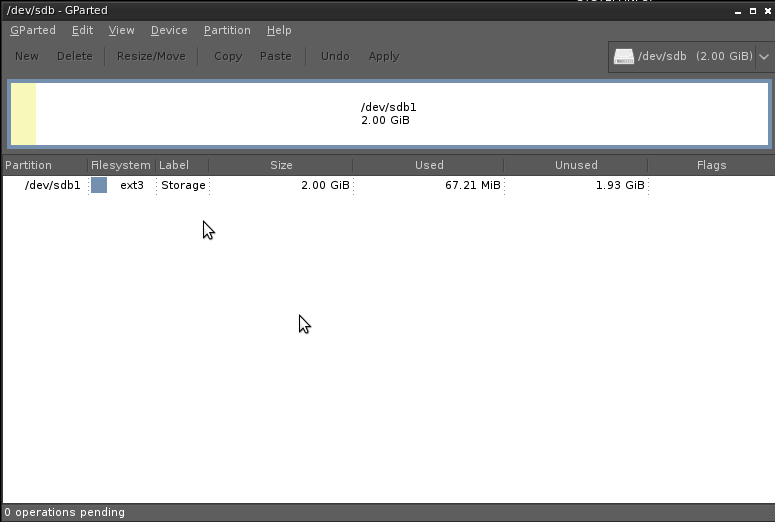The image size is (775, 522).
Task: Click the ext3 filesystem color swatch
Action: coord(99,185)
